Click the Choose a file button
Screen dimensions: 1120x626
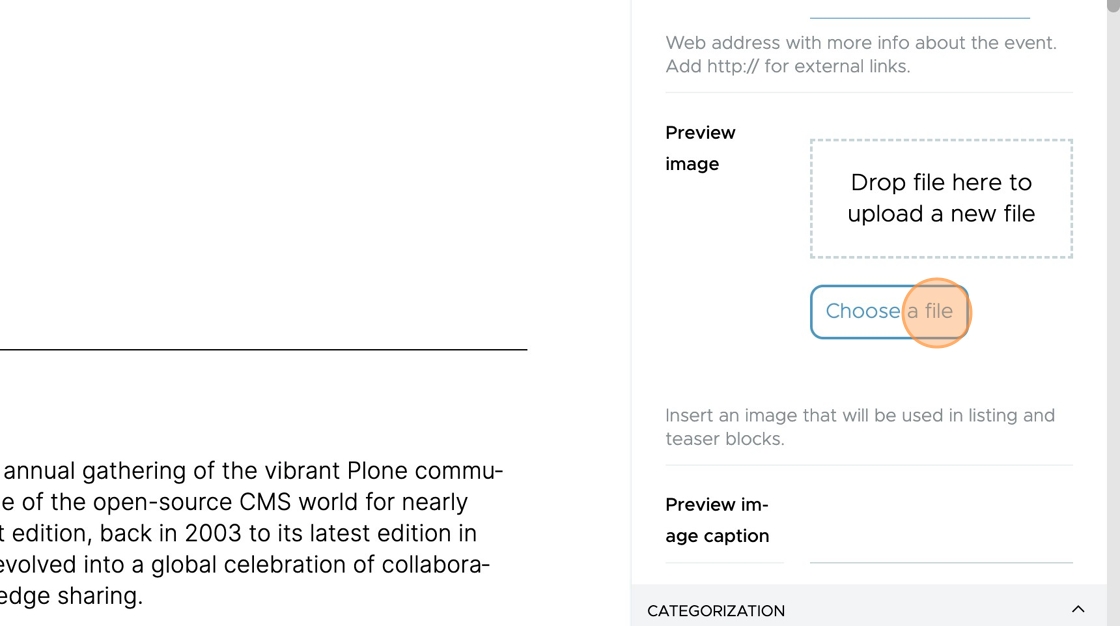tap(889, 312)
